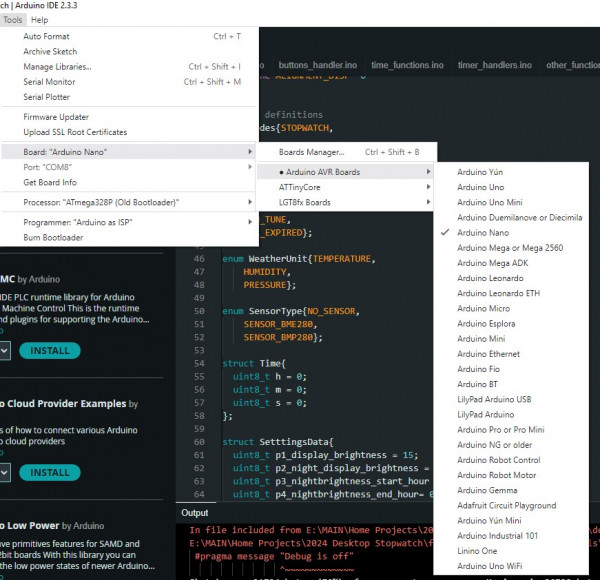Expand LGT8fx Boards submenu
The height and width of the screenshot is (580, 600).
(x=346, y=202)
